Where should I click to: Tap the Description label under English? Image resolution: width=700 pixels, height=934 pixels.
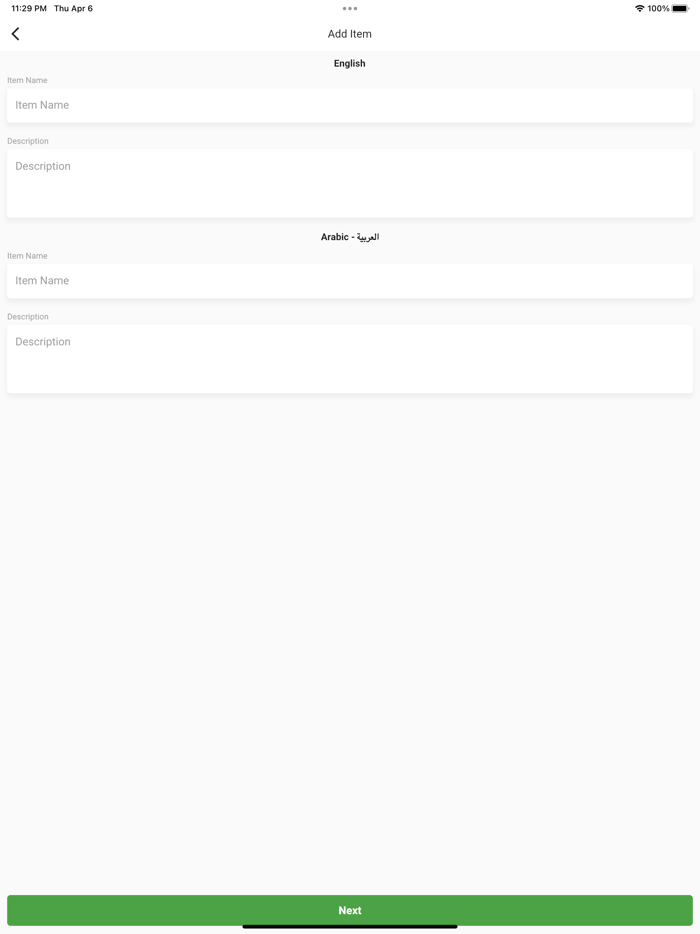pos(28,141)
